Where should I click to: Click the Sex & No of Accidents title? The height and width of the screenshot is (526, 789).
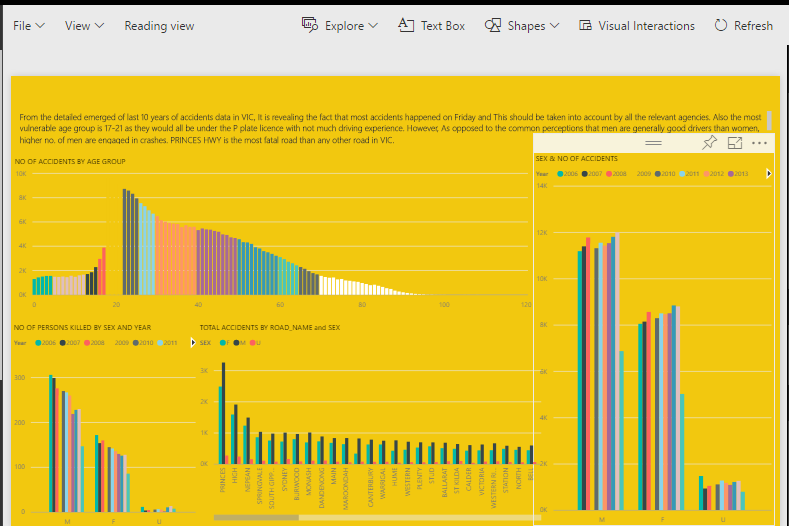coord(576,159)
